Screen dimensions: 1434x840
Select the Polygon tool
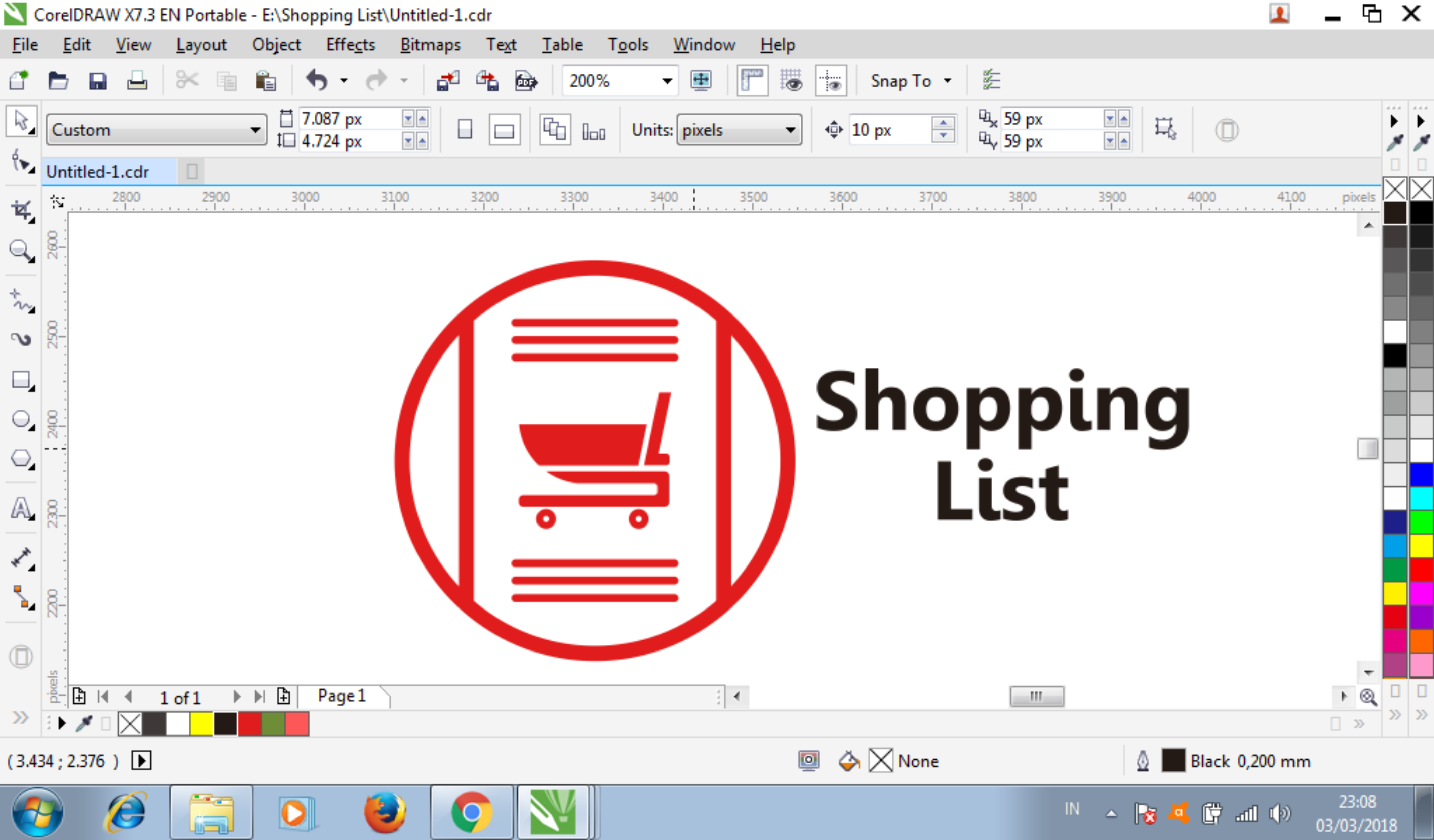click(21, 458)
